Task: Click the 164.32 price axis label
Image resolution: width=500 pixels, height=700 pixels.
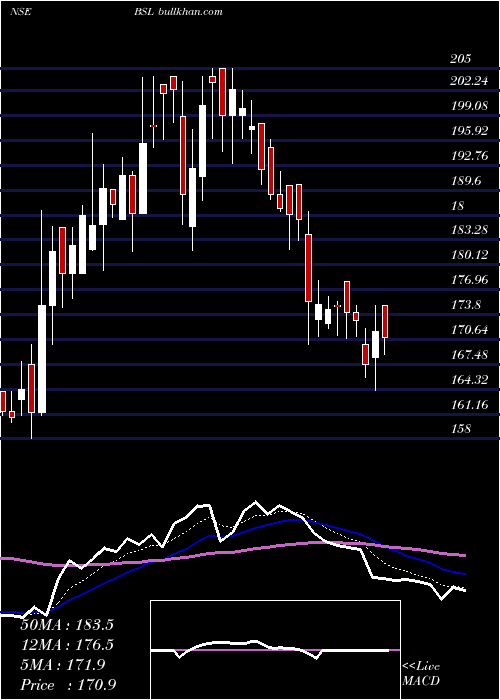Action: pos(469,380)
